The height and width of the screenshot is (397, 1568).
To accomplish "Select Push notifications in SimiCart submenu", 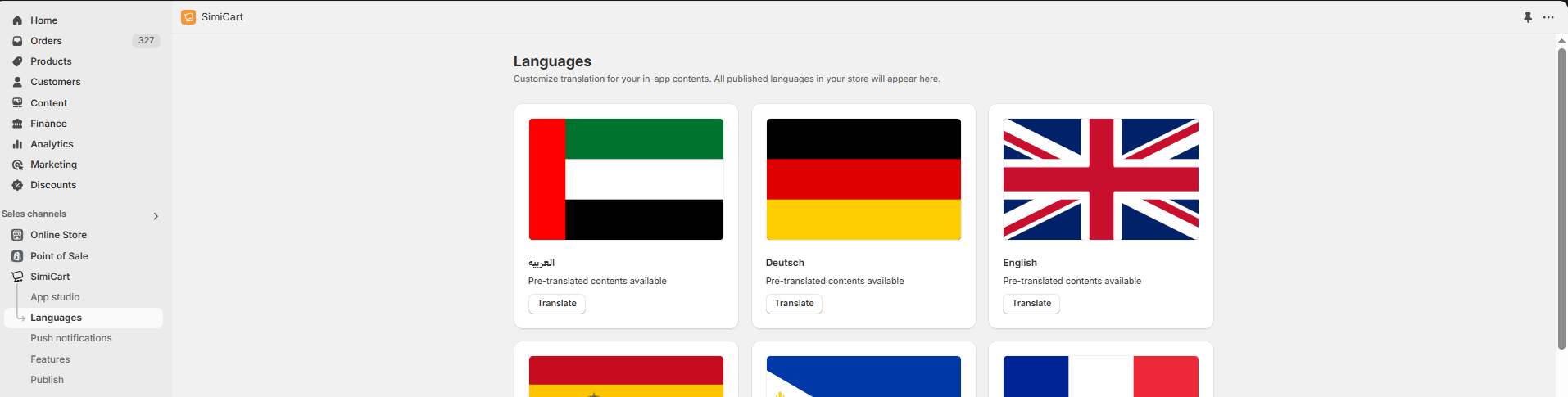I will (x=71, y=338).
